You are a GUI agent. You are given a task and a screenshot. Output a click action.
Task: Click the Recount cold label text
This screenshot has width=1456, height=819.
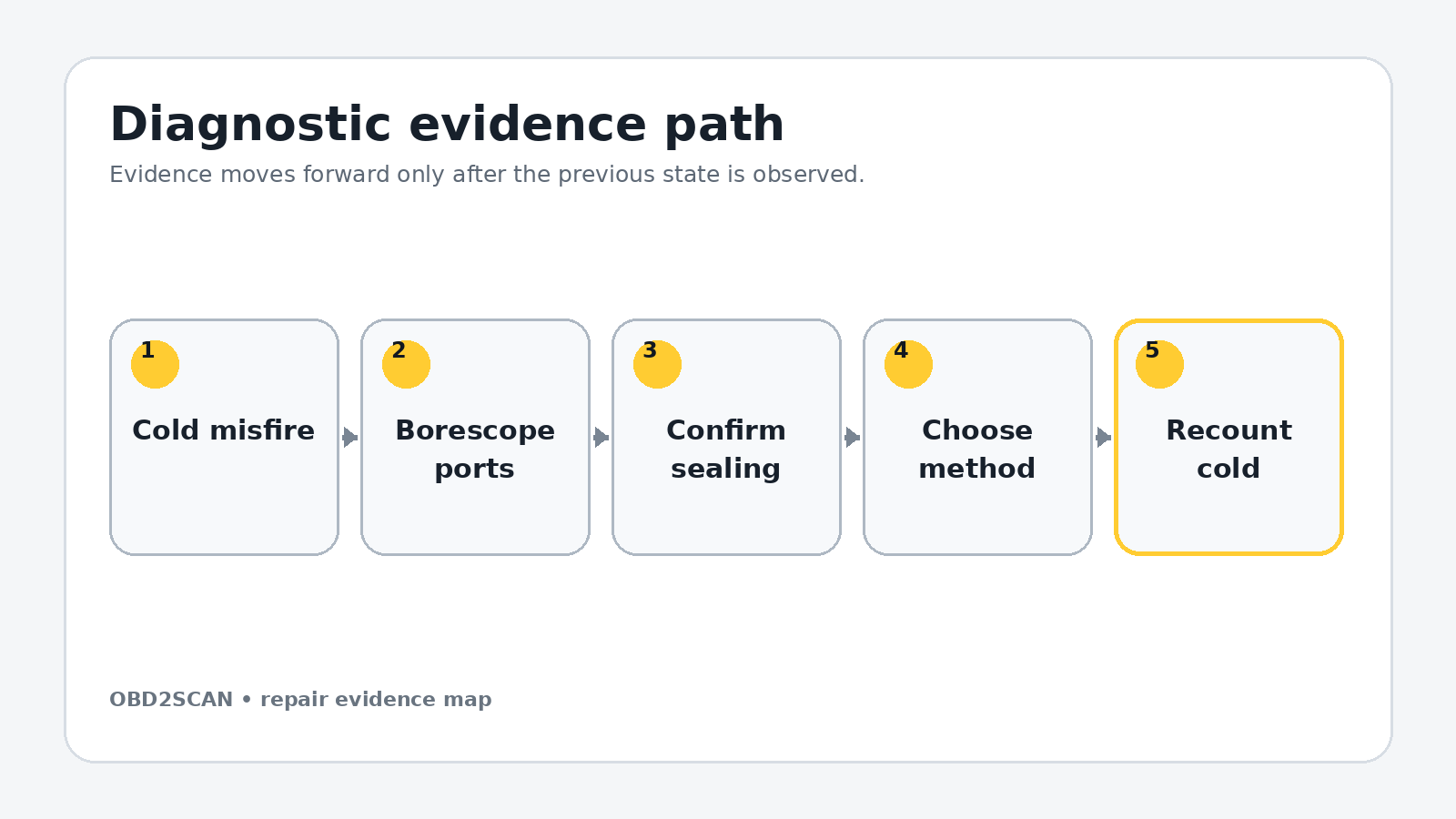(1228, 449)
